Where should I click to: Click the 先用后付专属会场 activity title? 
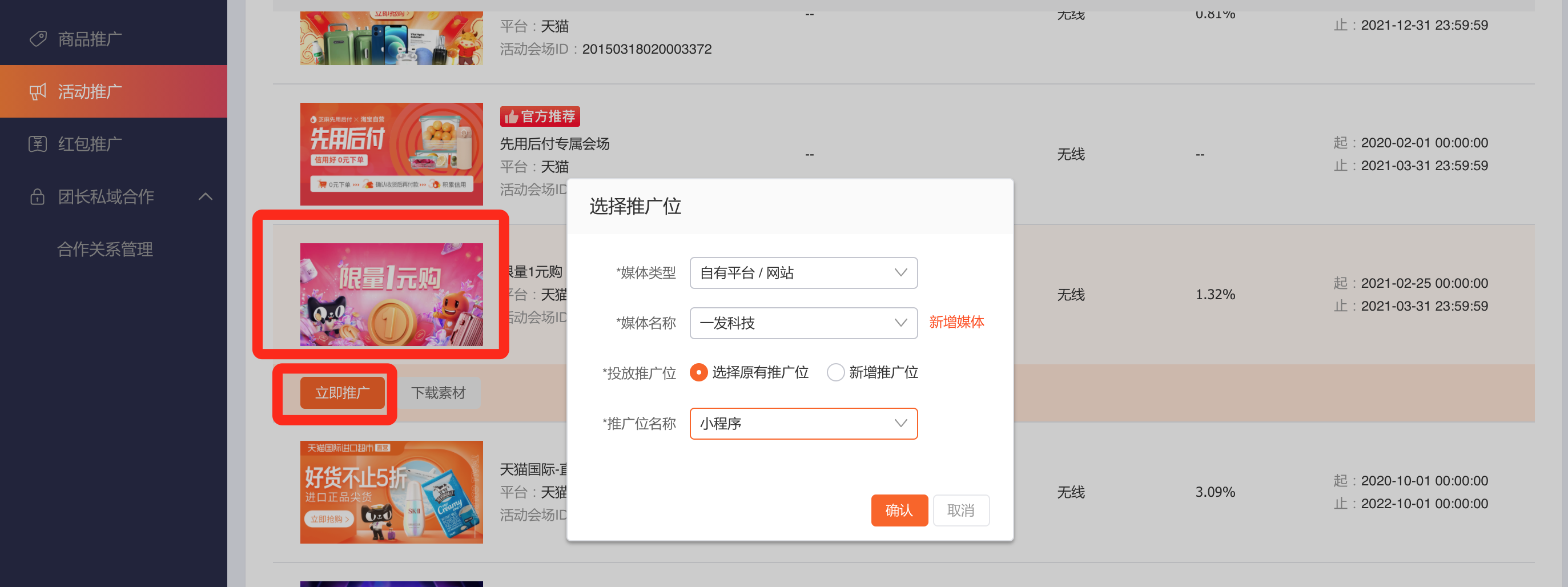554,144
